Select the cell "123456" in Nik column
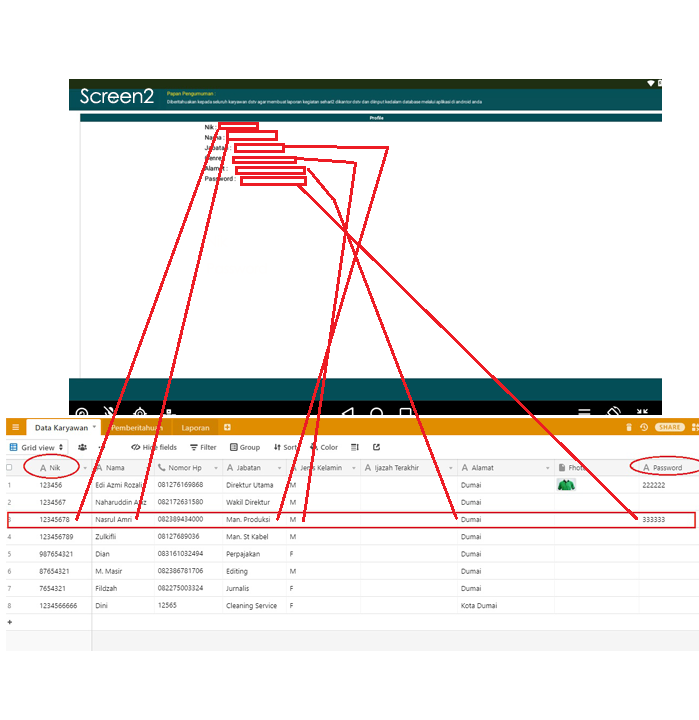699x720 pixels. click(51, 485)
